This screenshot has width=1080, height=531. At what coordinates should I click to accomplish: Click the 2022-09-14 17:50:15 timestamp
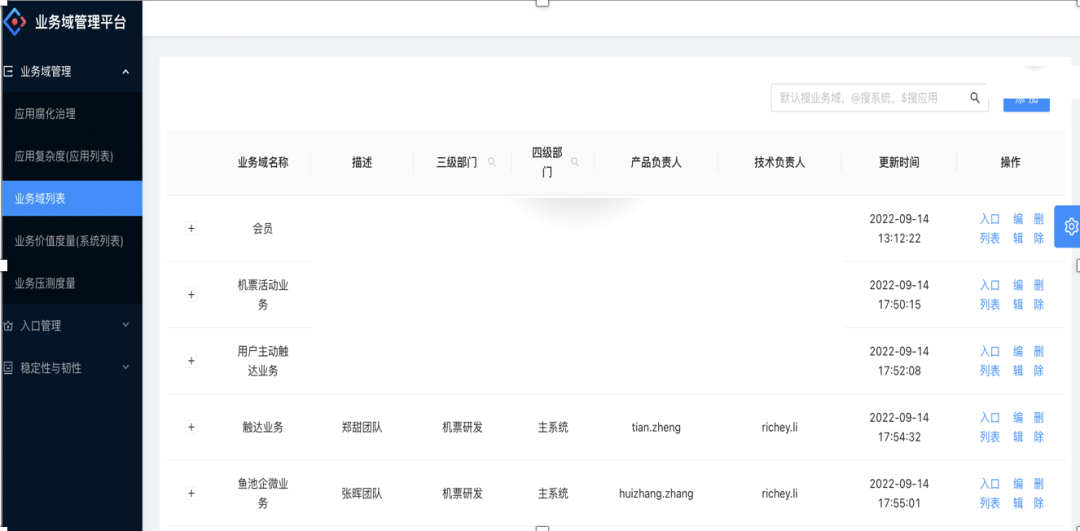click(899, 295)
